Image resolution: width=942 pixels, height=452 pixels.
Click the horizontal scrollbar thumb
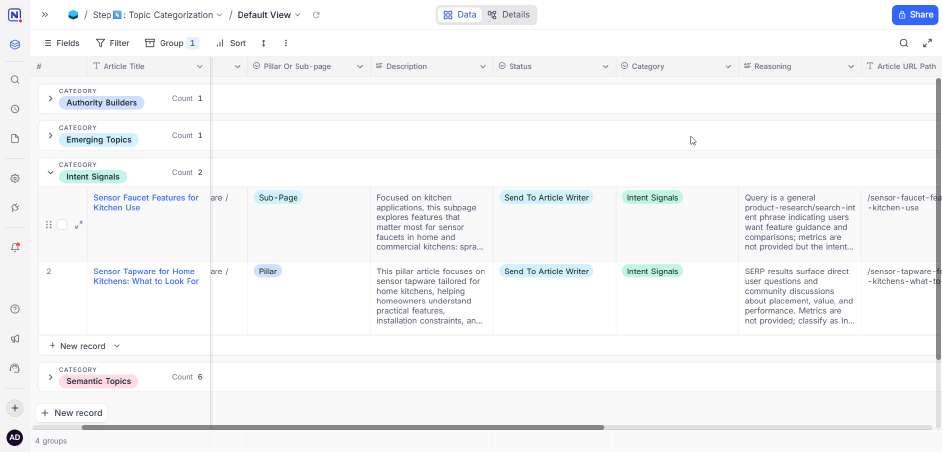(x=342, y=428)
